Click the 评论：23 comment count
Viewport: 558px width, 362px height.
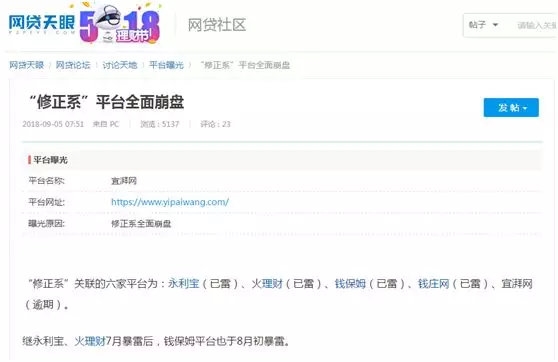(x=215, y=124)
